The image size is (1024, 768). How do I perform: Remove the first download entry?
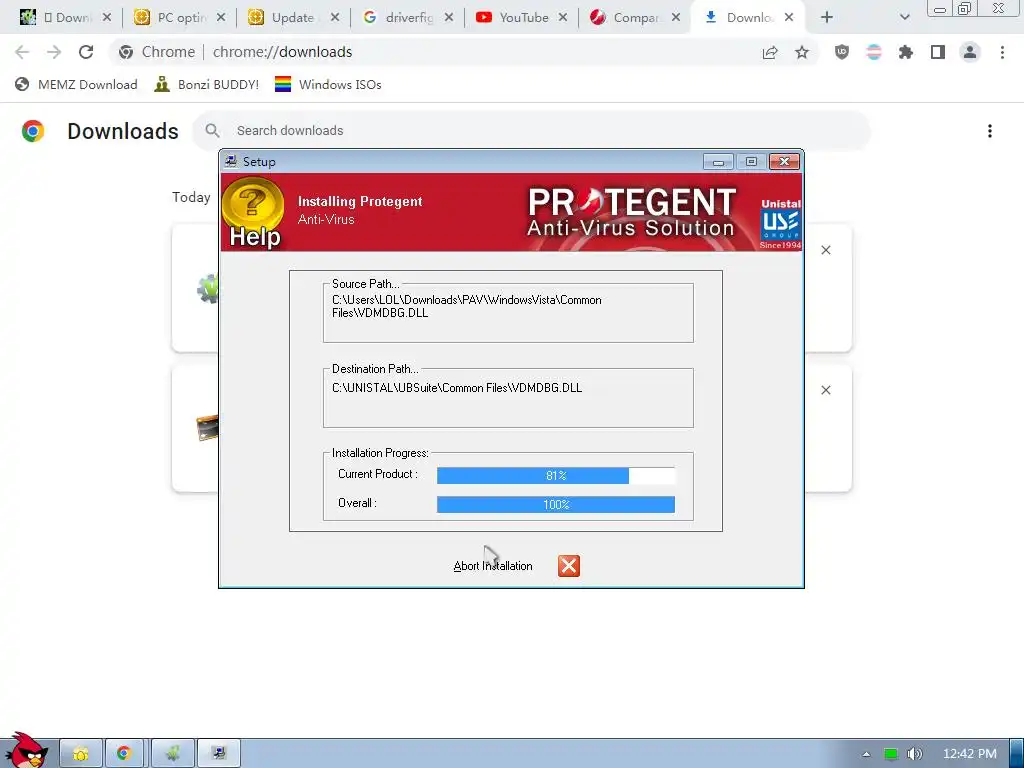point(825,250)
